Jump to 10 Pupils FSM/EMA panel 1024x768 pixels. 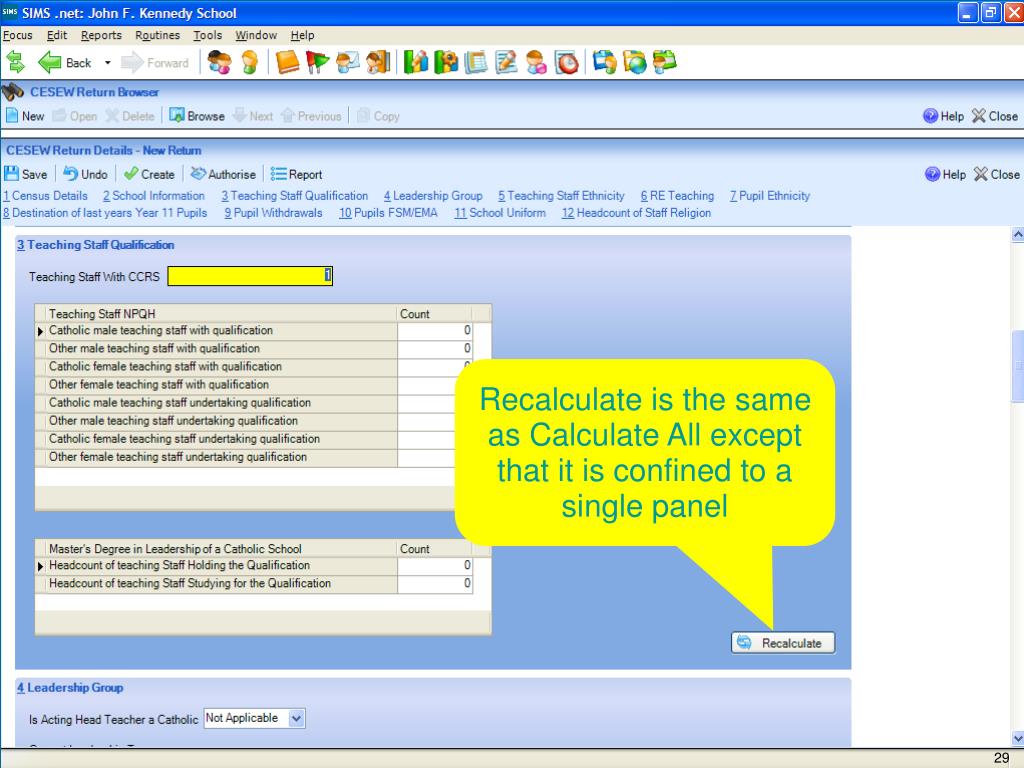pos(388,213)
